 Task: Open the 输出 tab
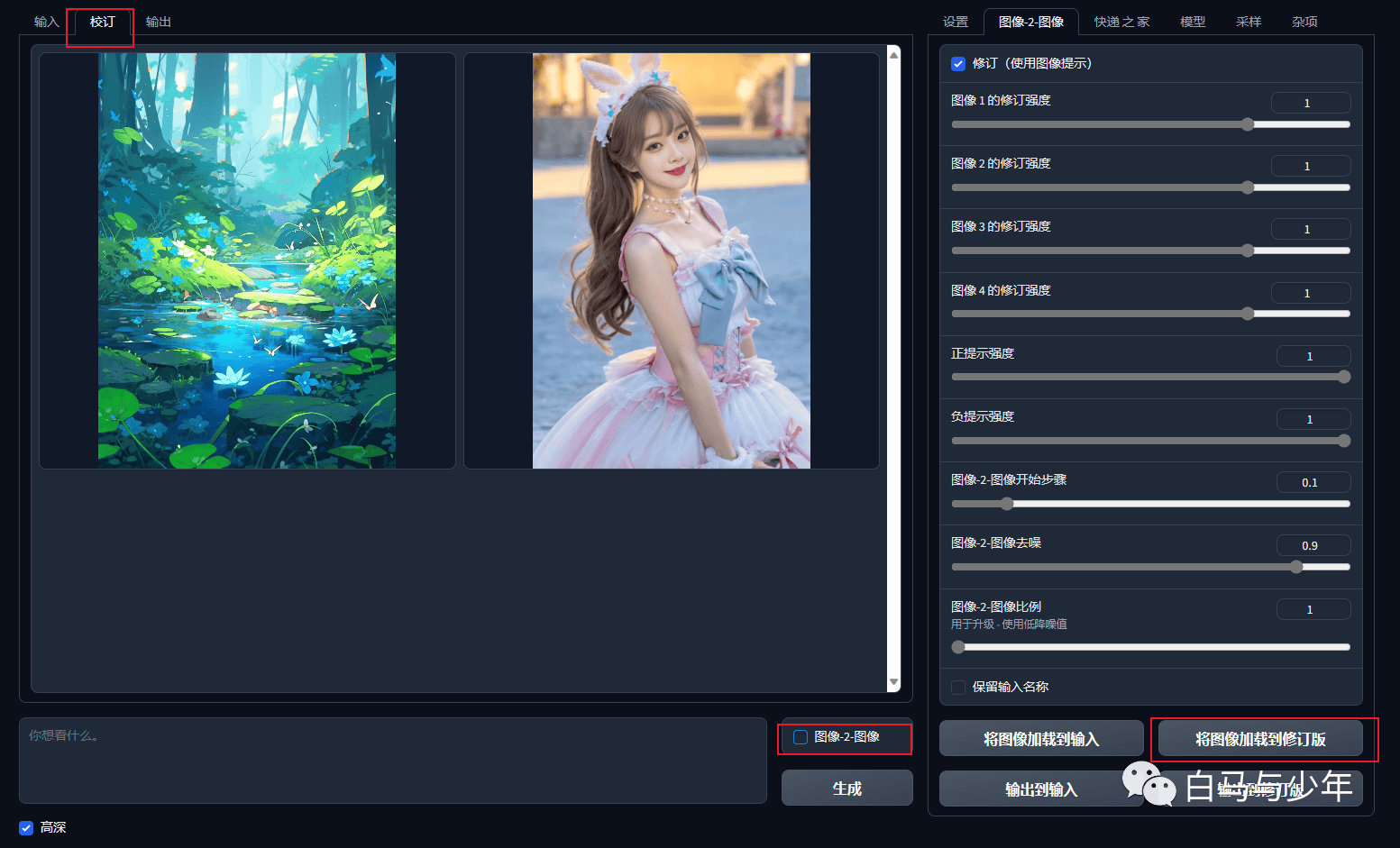click(159, 22)
